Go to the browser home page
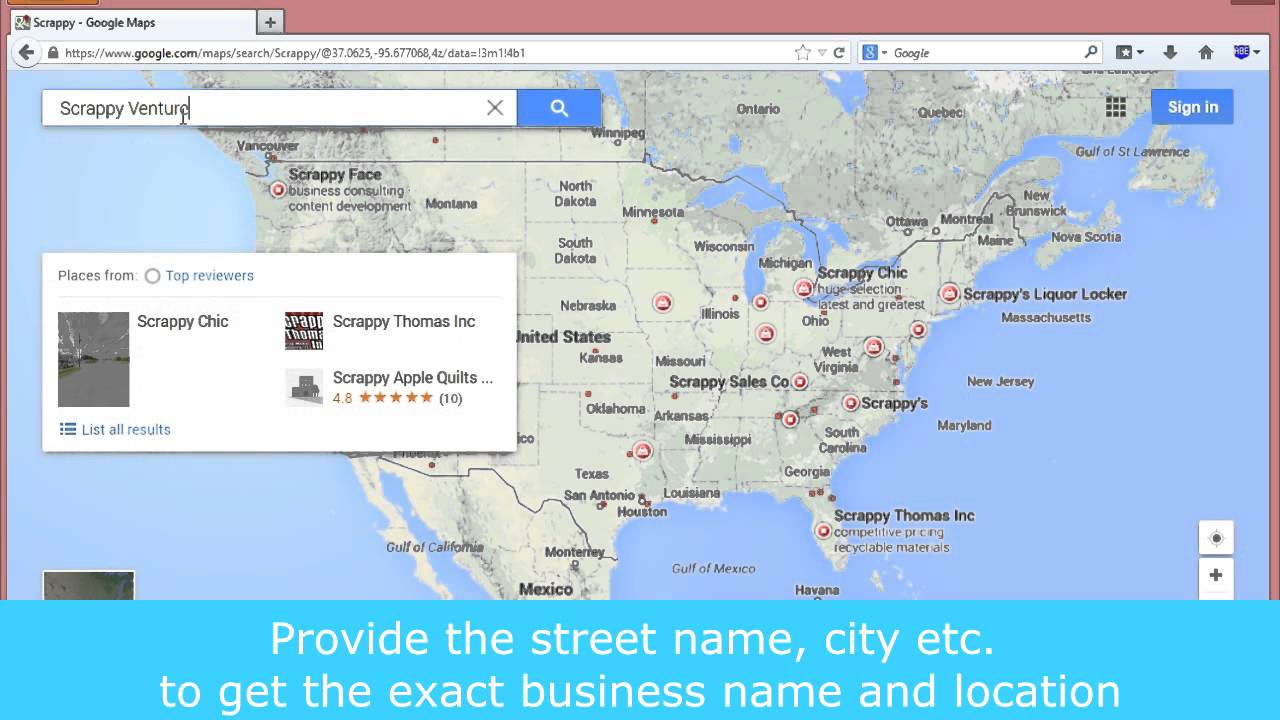 tap(1206, 53)
